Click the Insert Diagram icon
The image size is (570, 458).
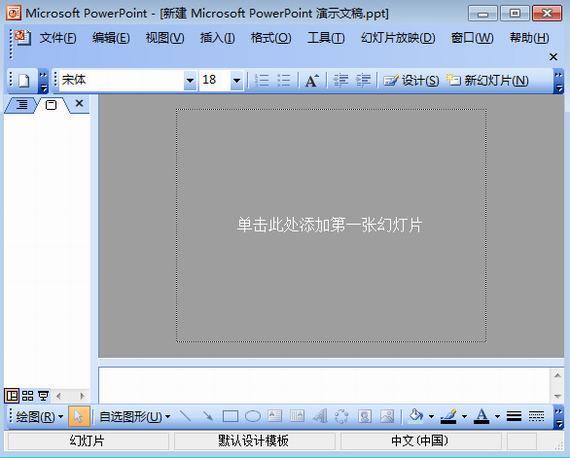pos(341,416)
